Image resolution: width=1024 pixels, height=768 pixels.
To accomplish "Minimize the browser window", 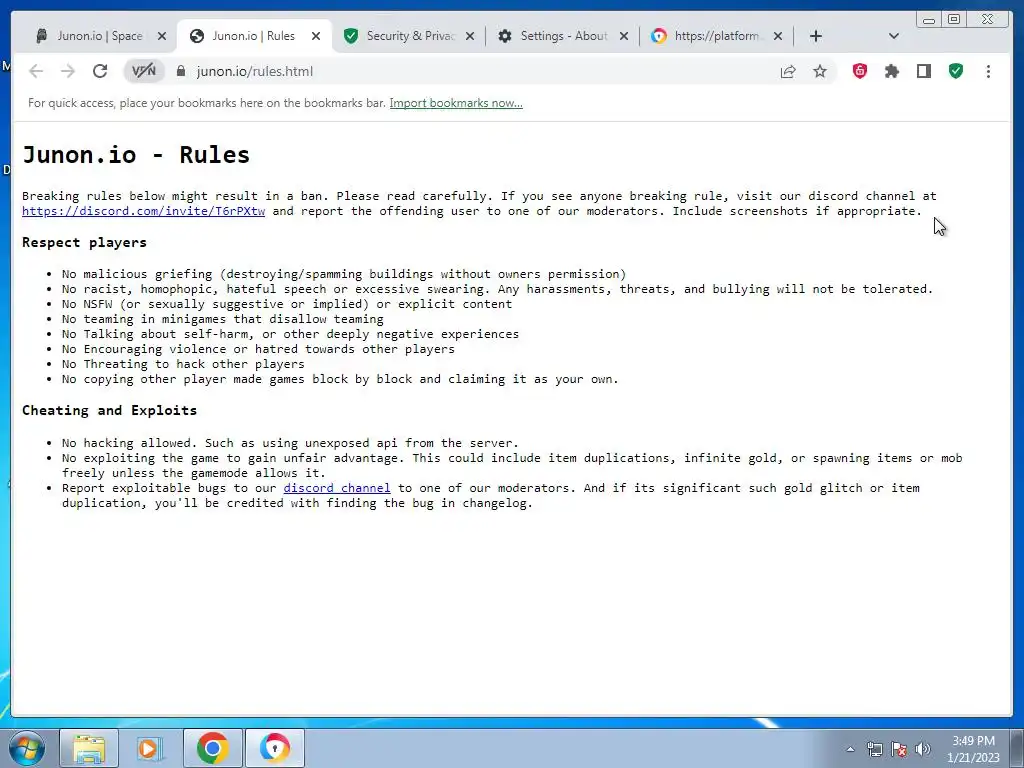I will point(929,20).
